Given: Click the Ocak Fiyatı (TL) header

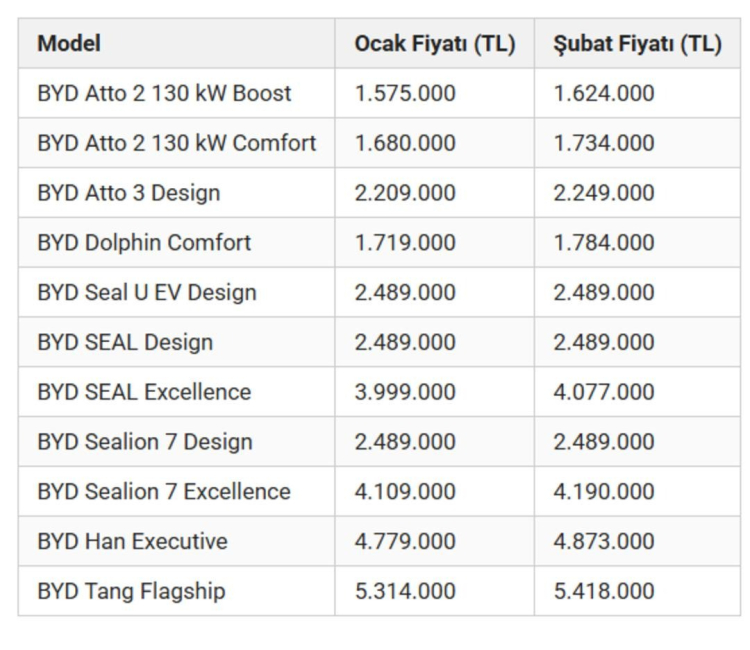Looking at the screenshot, I should click(x=434, y=44).
